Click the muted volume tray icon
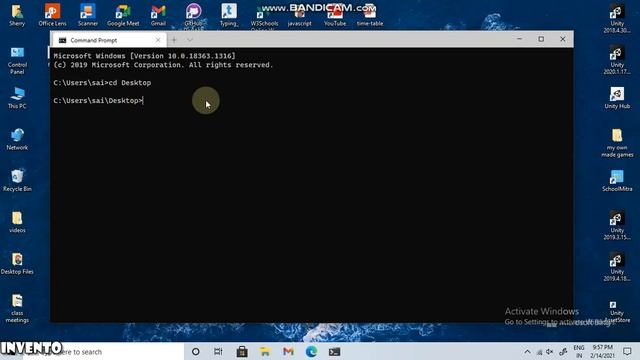 (550, 351)
